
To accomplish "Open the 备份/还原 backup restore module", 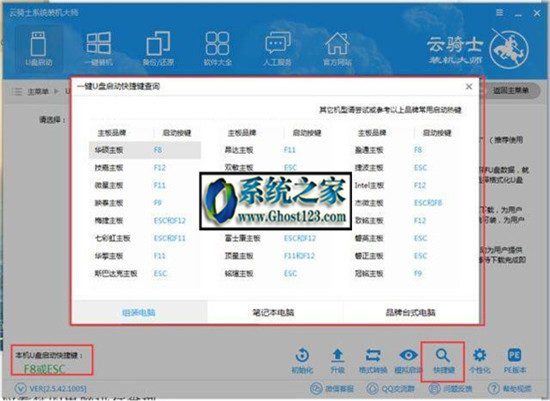I will tap(158, 49).
